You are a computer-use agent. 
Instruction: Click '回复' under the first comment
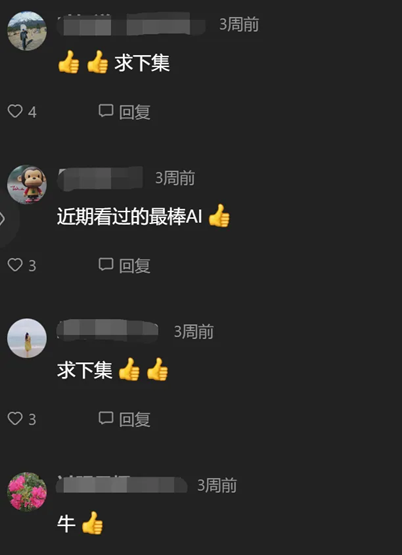coord(134,112)
